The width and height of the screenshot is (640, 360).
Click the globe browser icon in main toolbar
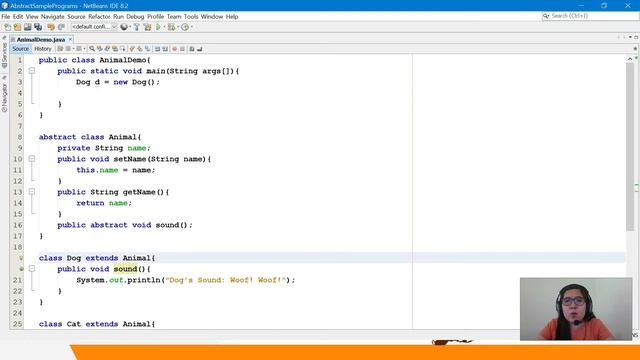point(124,27)
